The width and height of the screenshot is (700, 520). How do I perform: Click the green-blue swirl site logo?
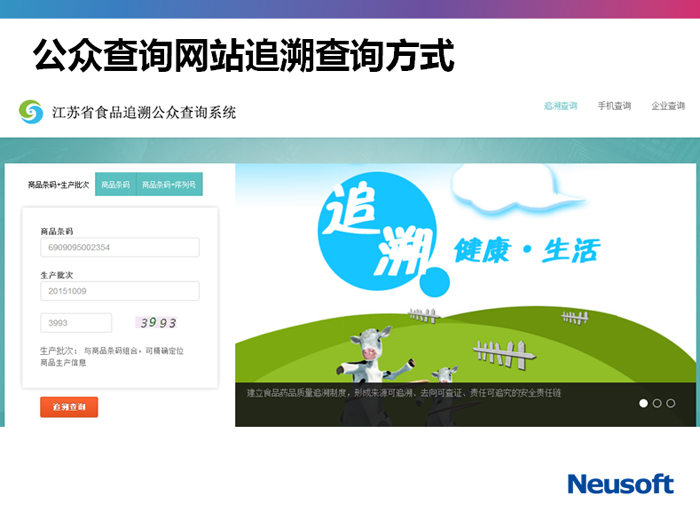pyautogui.click(x=31, y=112)
